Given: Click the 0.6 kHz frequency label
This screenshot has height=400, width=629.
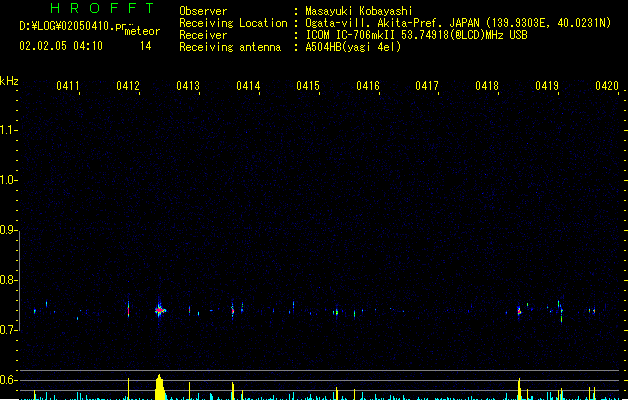Looking at the screenshot, I should point(8,380).
